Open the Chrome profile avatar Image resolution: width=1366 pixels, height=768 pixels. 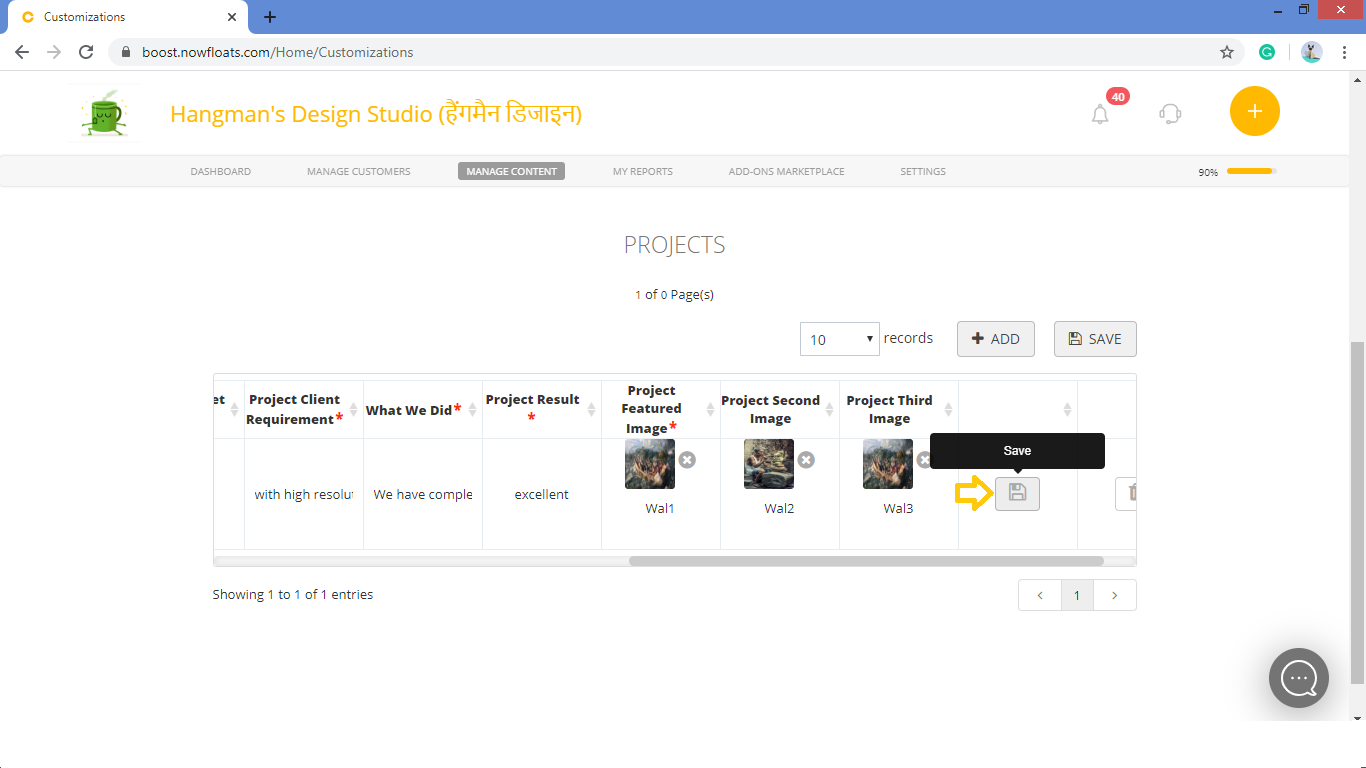(1312, 52)
